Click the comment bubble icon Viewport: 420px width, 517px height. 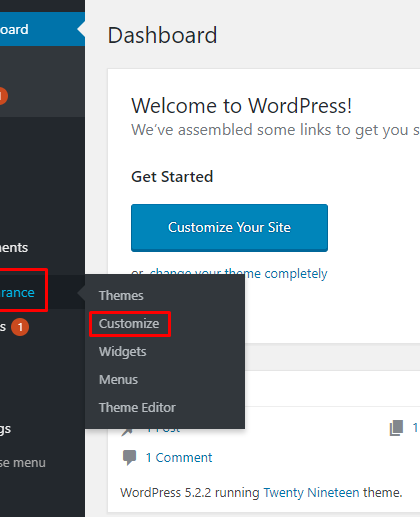[x=129, y=457]
